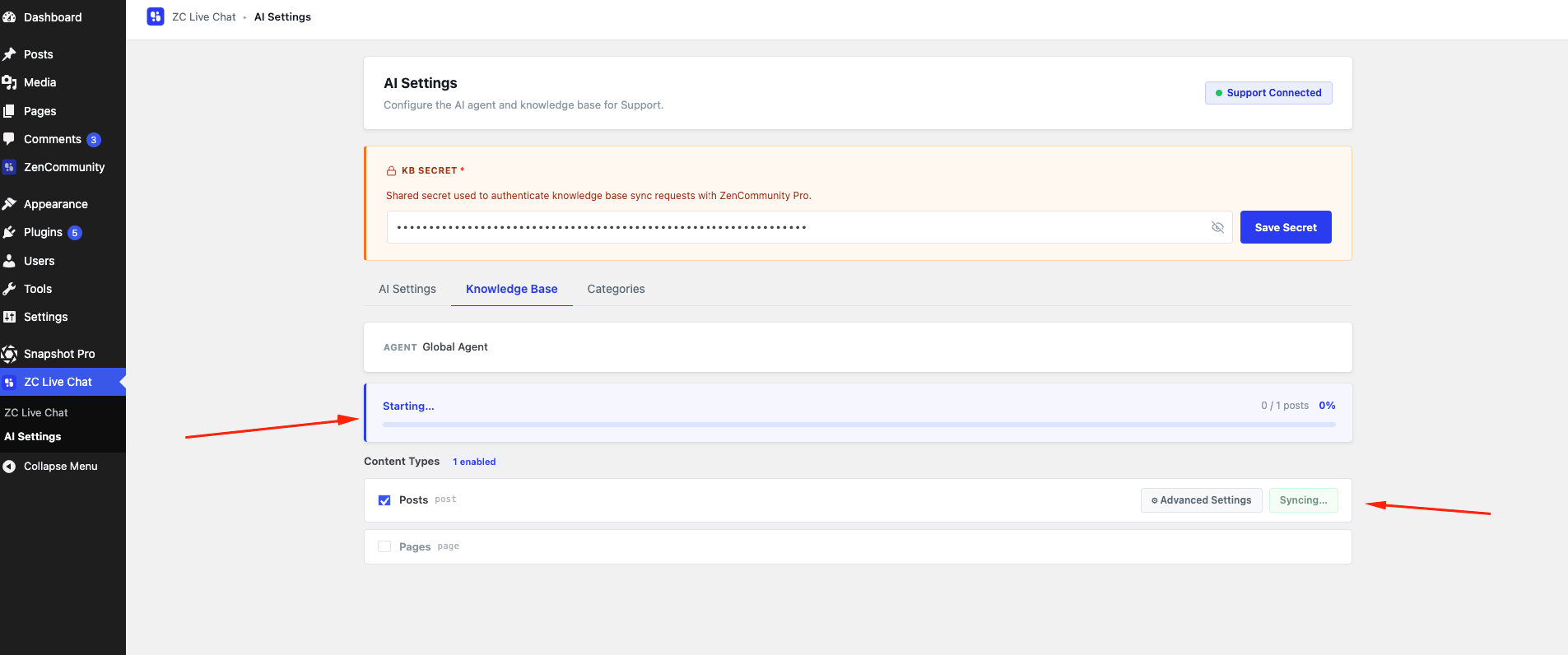Click the Media library icon
Viewport: 1568px width, 655px height.
click(x=9, y=82)
